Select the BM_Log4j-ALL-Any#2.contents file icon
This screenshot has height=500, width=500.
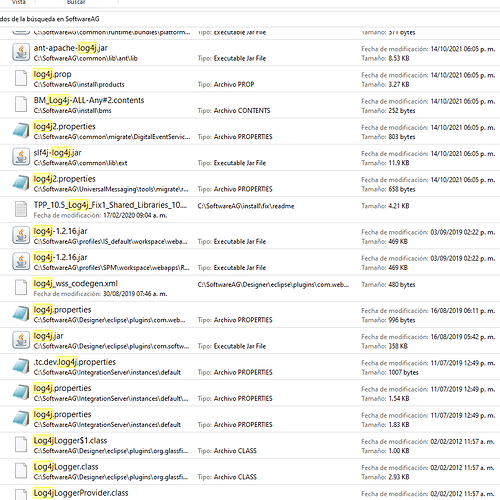21,105
